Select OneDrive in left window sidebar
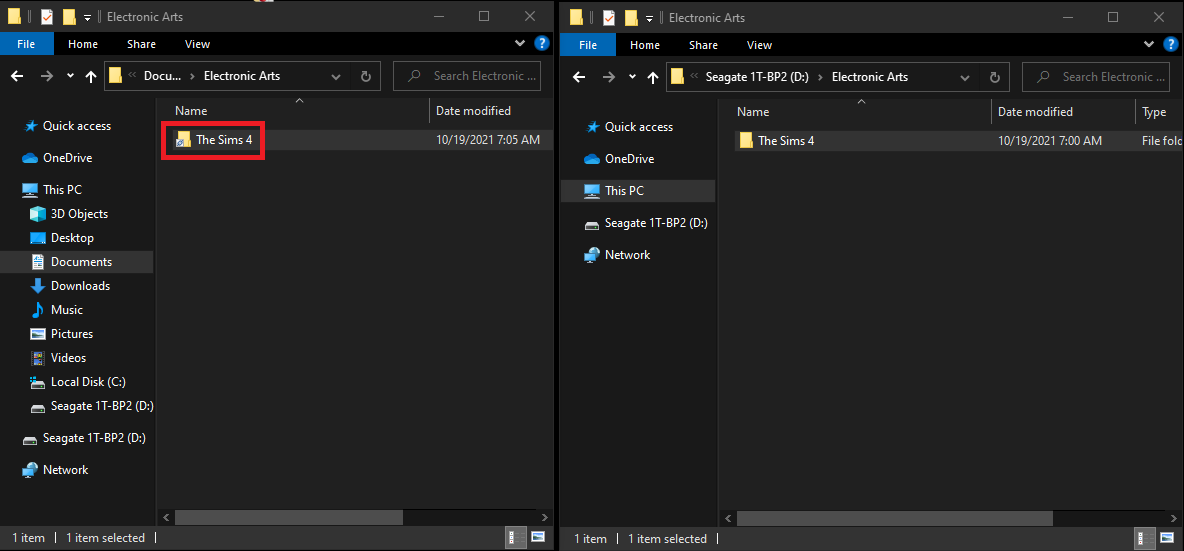 [x=68, y=158]
